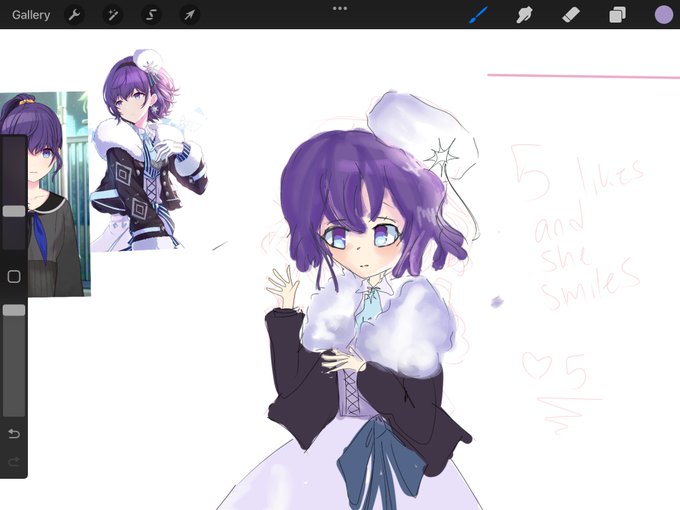680x510 pixels.
Task: Activate the Selection tool
Action: click(x=151, y=15)
